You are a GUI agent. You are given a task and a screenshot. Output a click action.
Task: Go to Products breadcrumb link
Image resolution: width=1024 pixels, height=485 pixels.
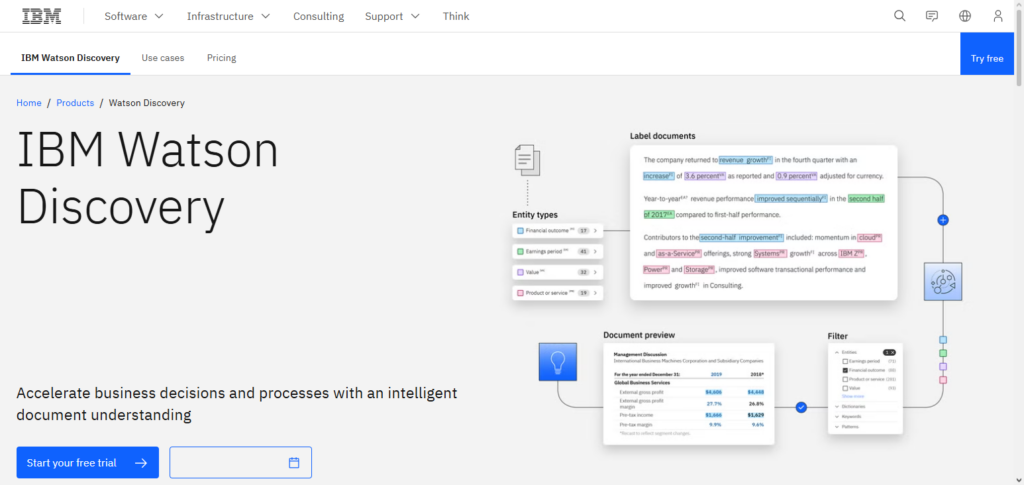coord(75,102)
